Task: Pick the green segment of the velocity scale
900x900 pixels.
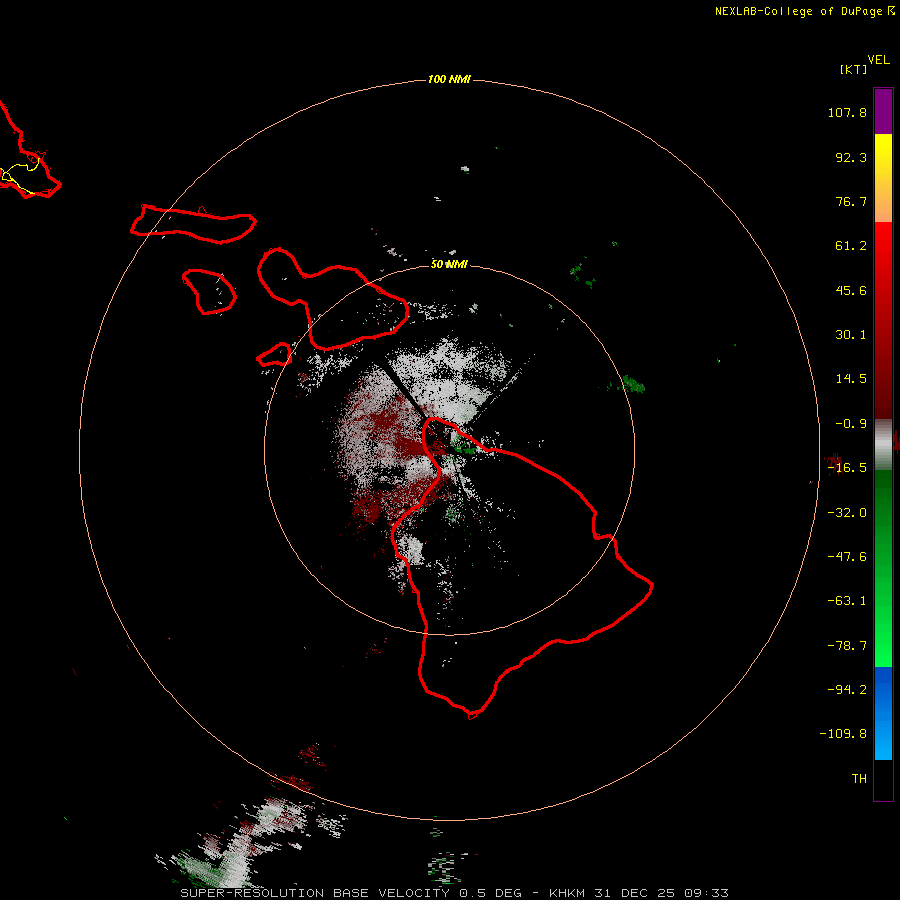Action: coord(883,568)
